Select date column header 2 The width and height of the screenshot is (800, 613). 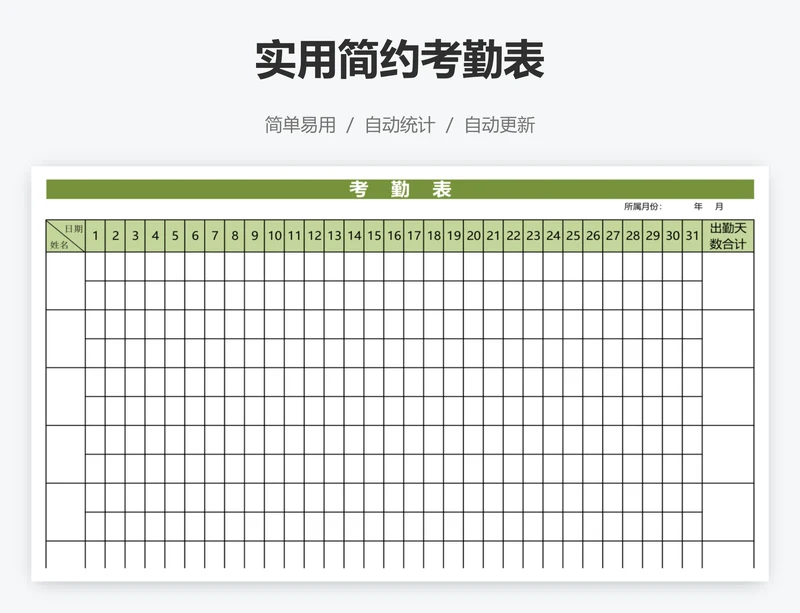pyautogui.click(x=115, y=236)
